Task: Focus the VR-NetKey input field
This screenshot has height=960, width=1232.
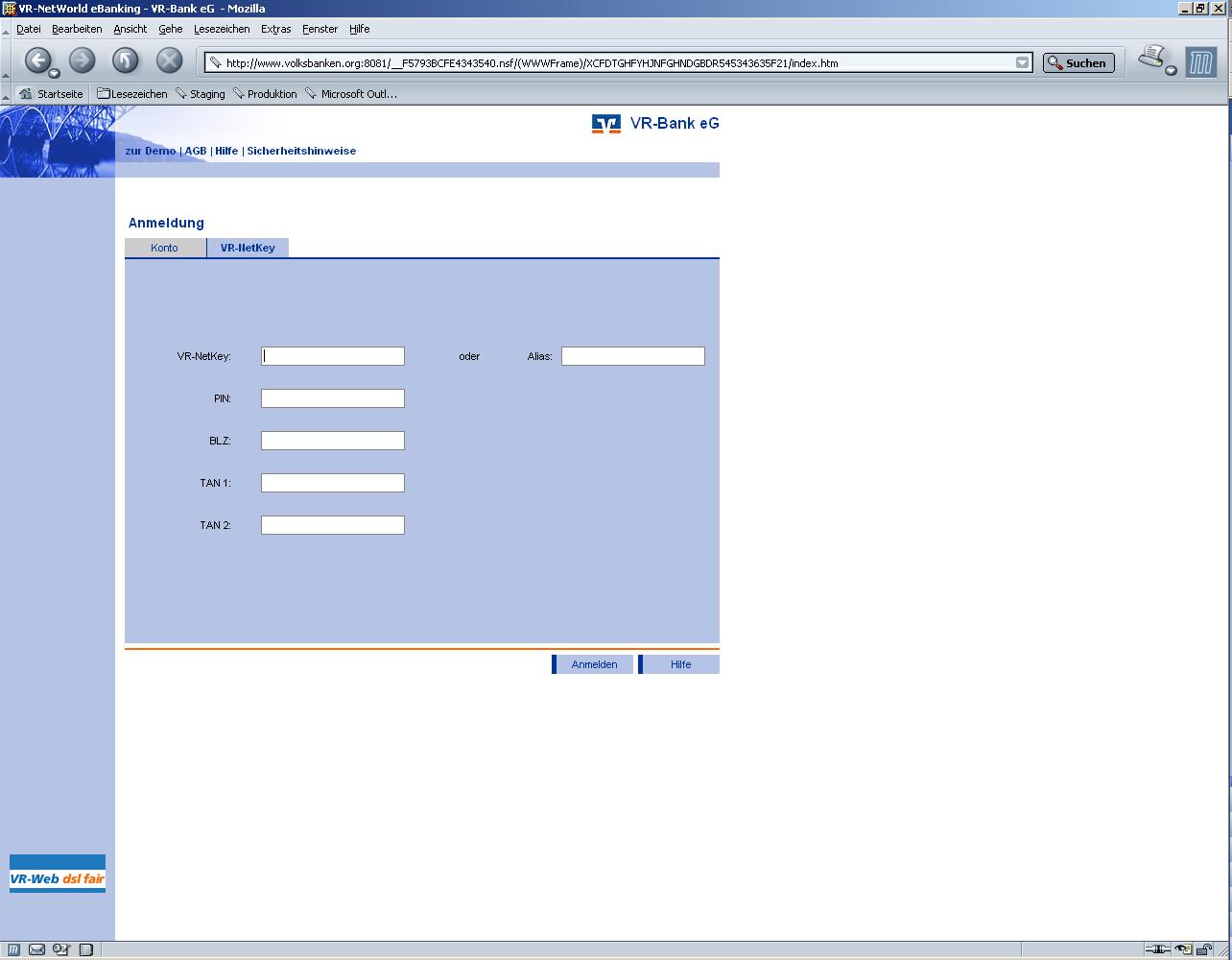Action: pyautogui.click(x=333, y=356)
